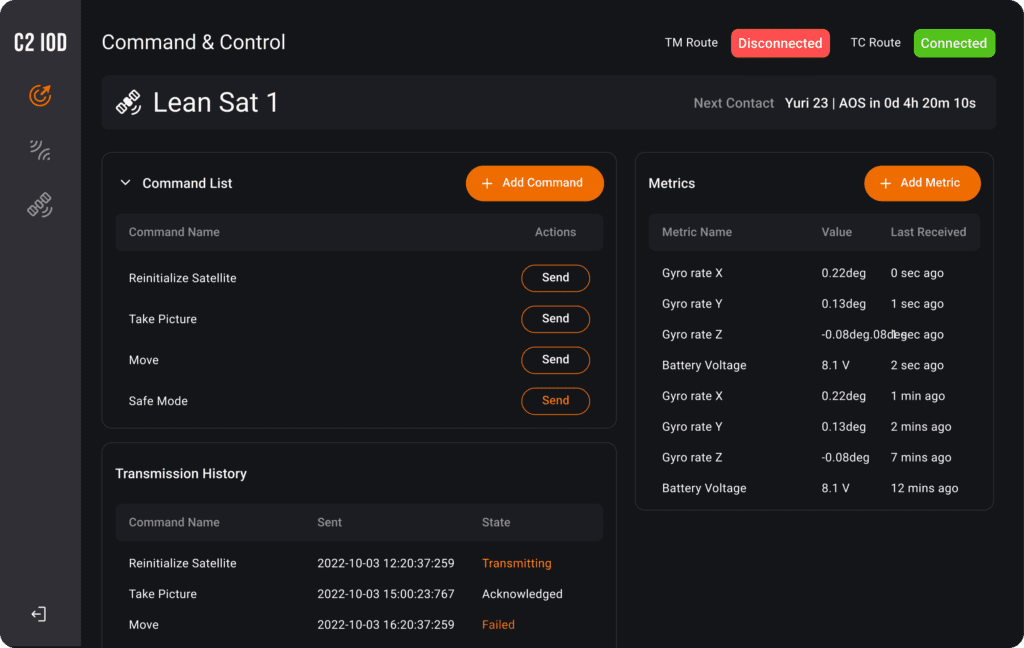Click the Connected TC Route status badge
Screen dimensions: 1024x648
(x=953, y=43)
